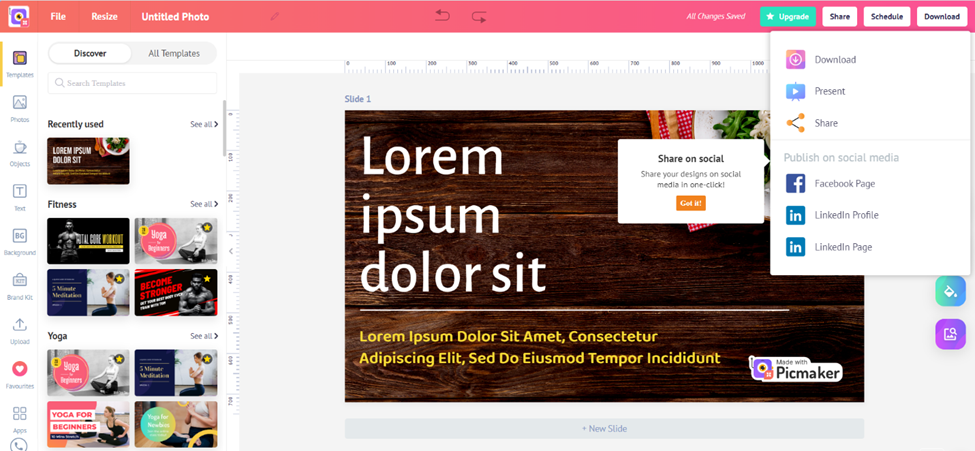Click the Facebook Page icon
The image size is (975, 451).
[795, 184]
